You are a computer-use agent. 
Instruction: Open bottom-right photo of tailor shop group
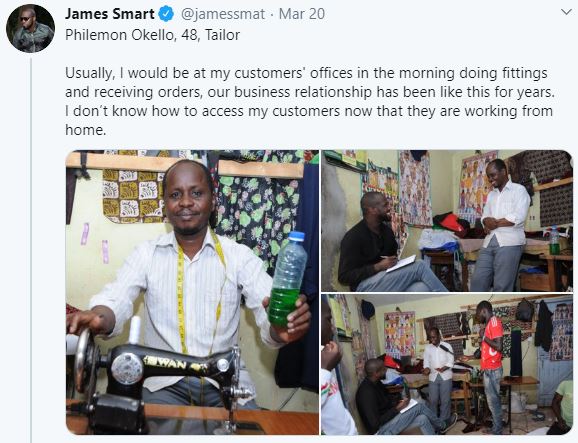tap(447, 364)
